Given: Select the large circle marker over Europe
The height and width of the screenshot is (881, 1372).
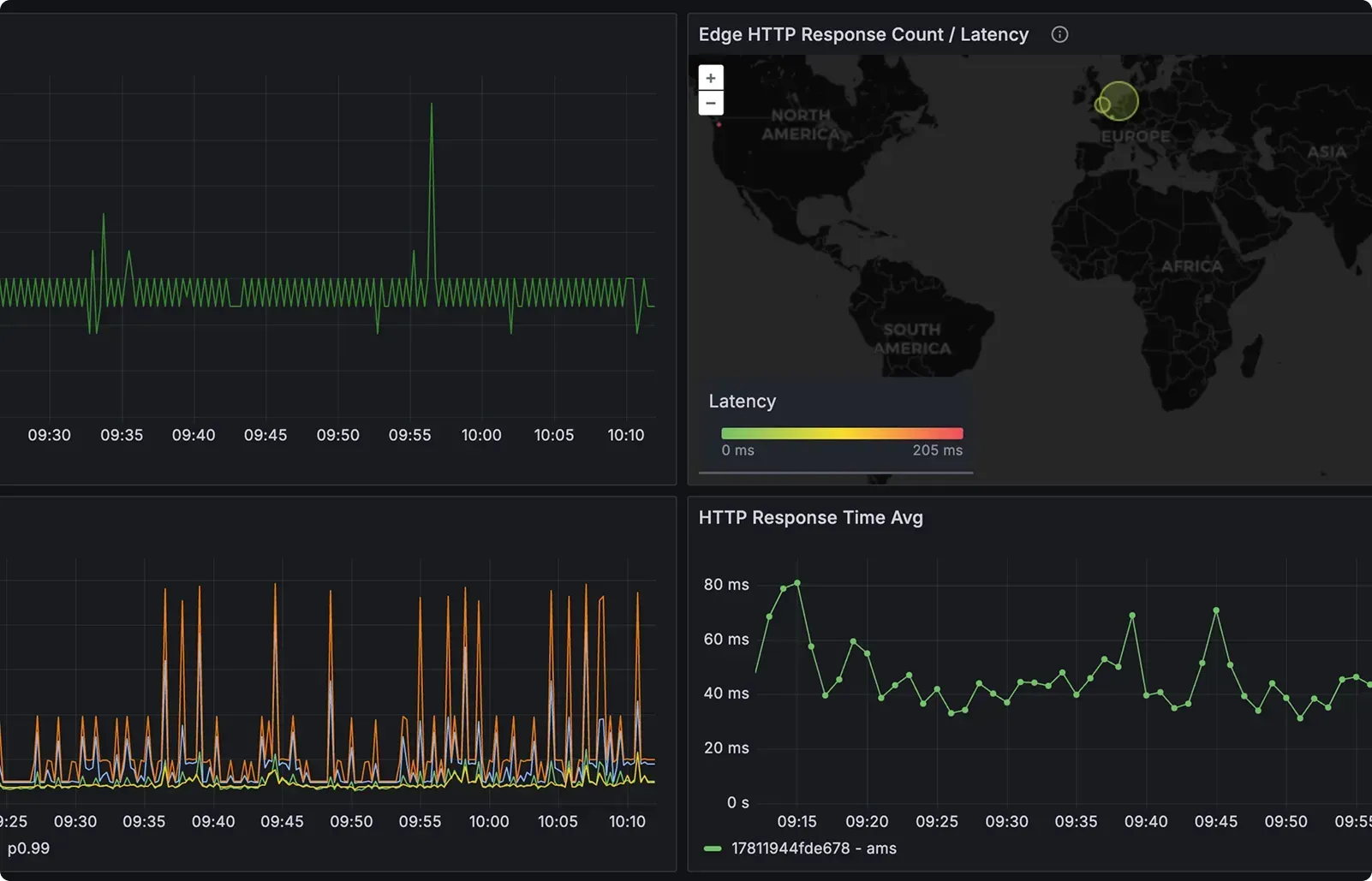Looking at the screenshot, I should [1120, 100].
